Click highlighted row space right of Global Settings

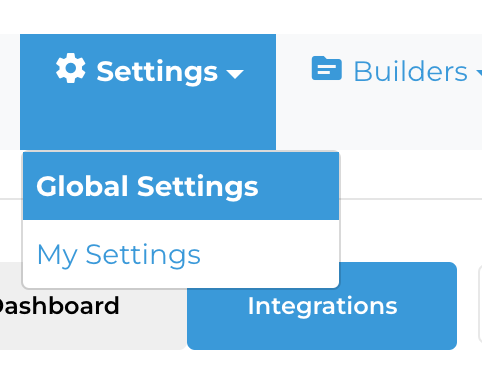coord(298,186)
